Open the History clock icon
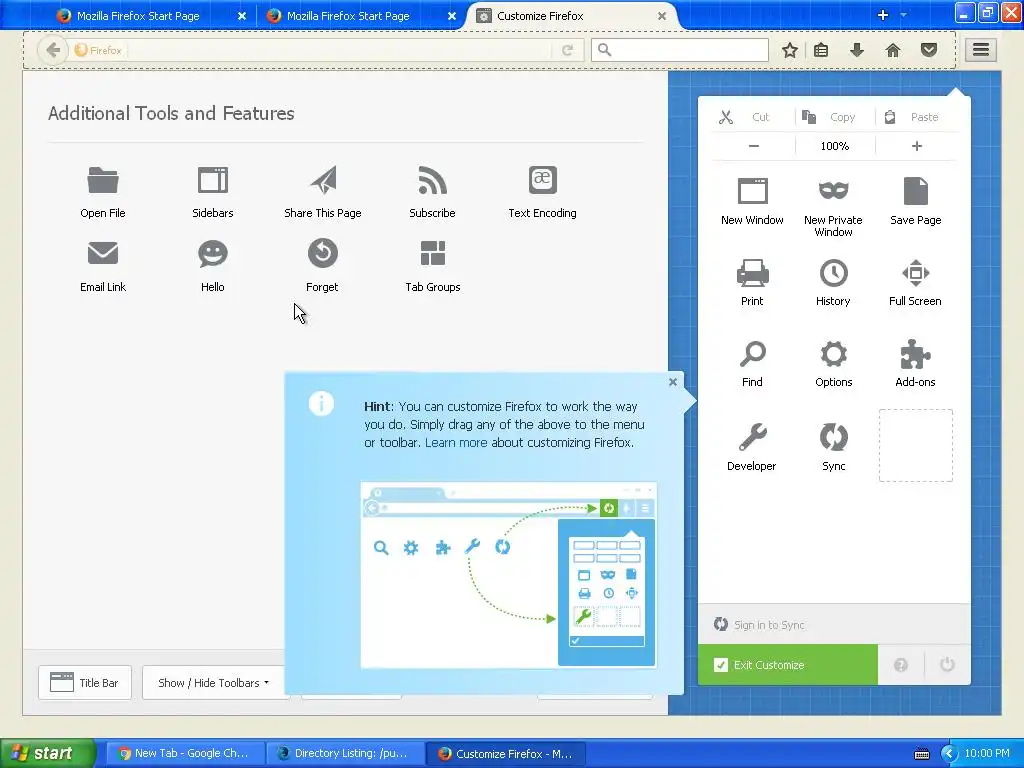This screenshot has width=1024, height=768. [833, 273]
